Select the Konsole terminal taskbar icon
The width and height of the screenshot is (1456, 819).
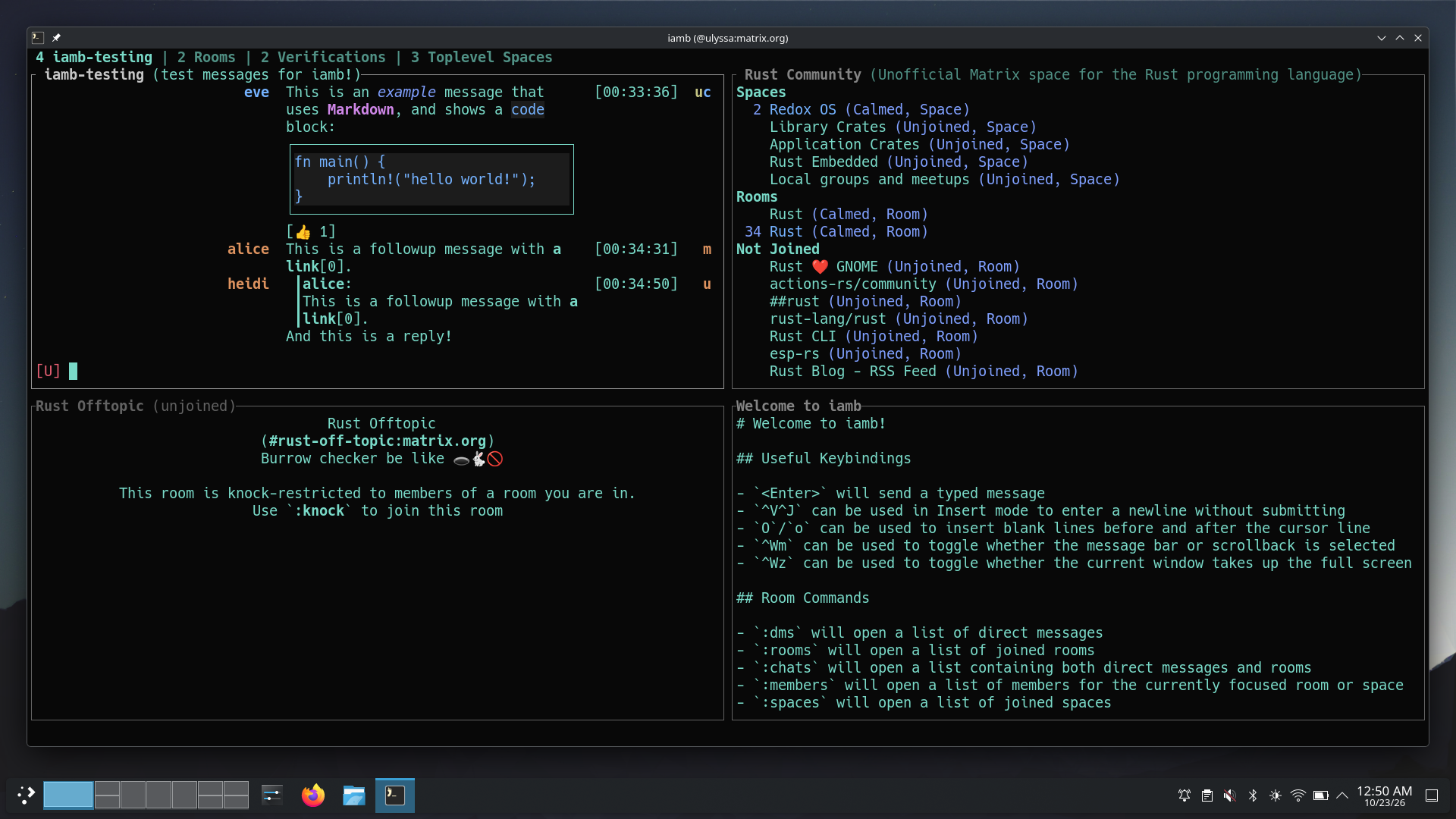(x=395, y=795)
